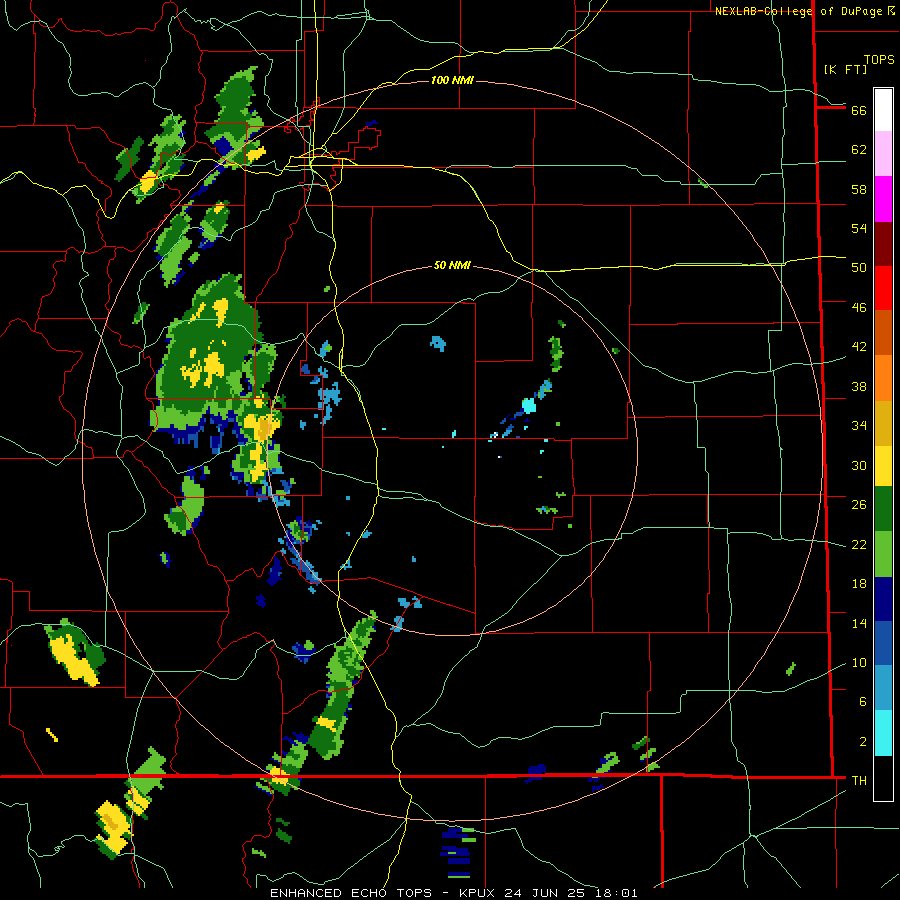Click the 100 NMI range ring label

coord(452,80)
